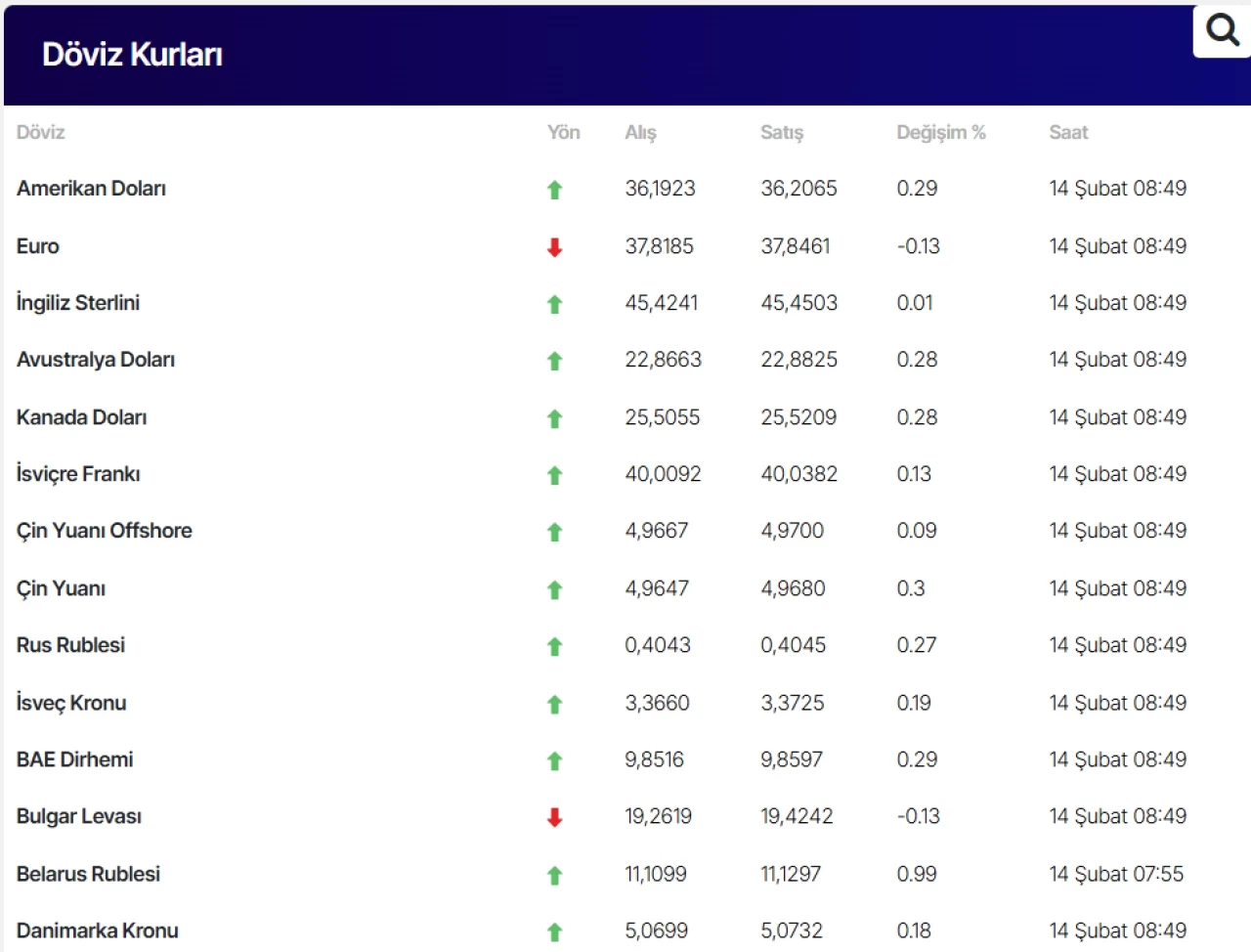The height and width of the screenshot is (952, 1251).
Task: Sort by the Döviz column header
Action: tap(40, 133)
